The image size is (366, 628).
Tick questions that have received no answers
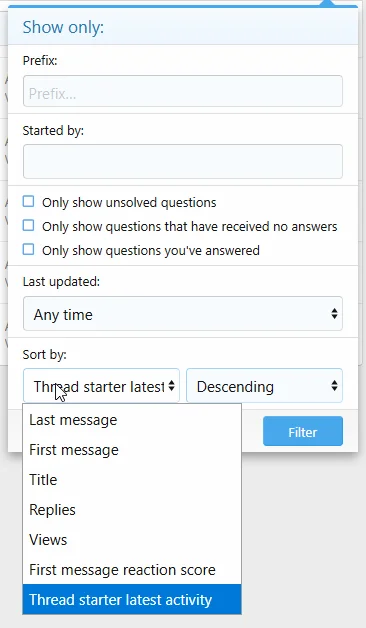[x=28, y=225]
